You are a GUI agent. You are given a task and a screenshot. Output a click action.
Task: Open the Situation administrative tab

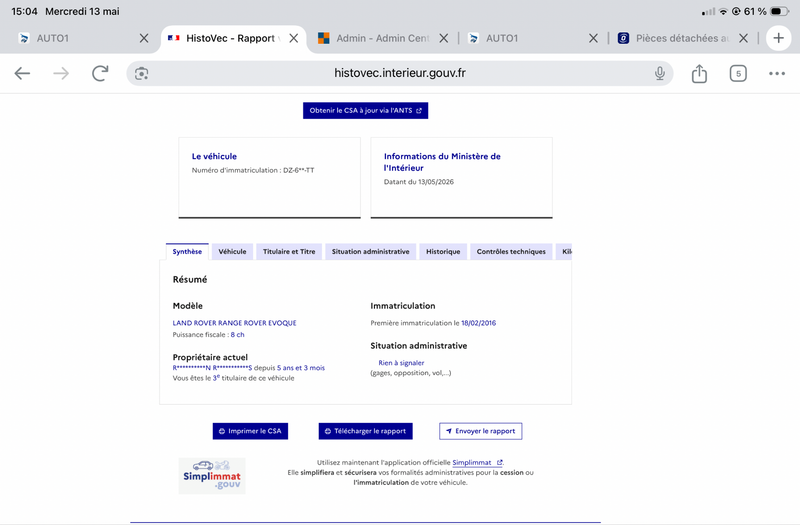click(x=370, y=252)
